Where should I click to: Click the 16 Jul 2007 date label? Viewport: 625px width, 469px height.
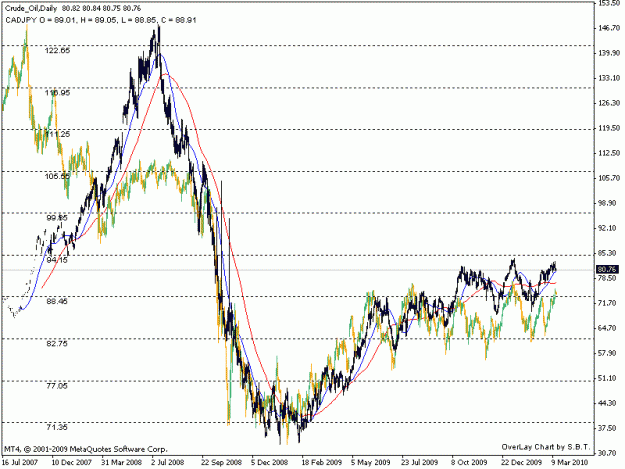coord(20,462)
